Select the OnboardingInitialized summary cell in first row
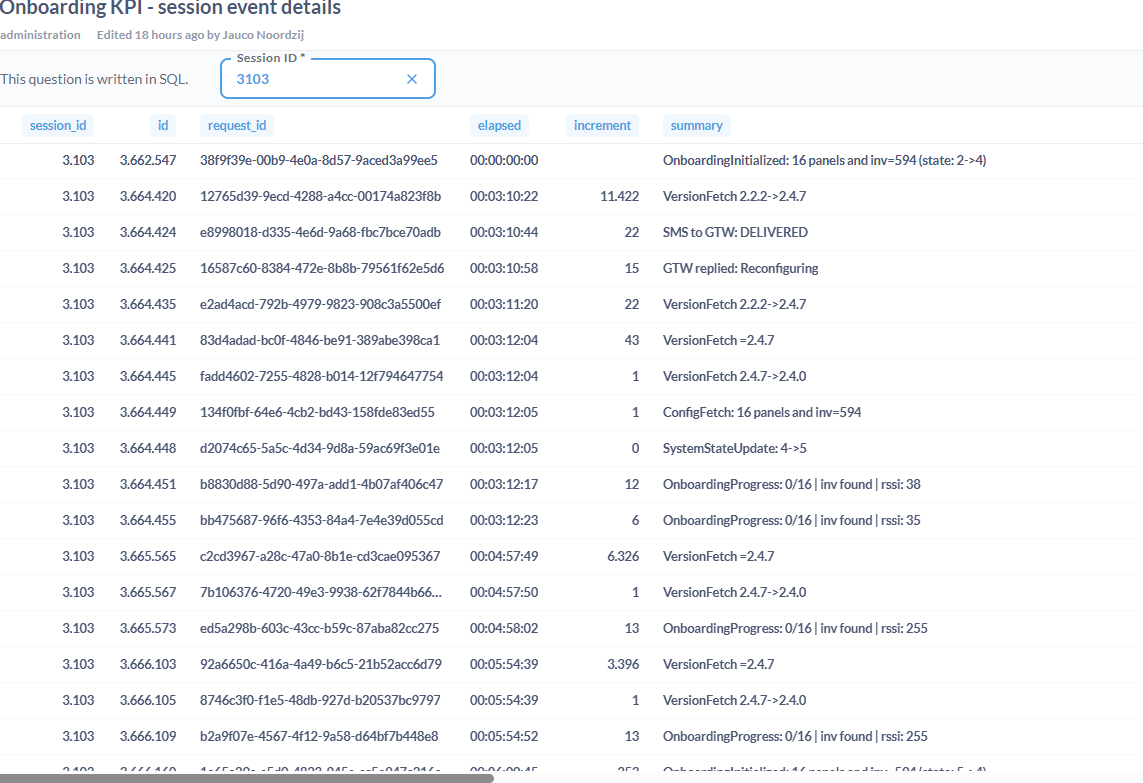This screenshot has height=783, width=1143. tap(824, 161)
